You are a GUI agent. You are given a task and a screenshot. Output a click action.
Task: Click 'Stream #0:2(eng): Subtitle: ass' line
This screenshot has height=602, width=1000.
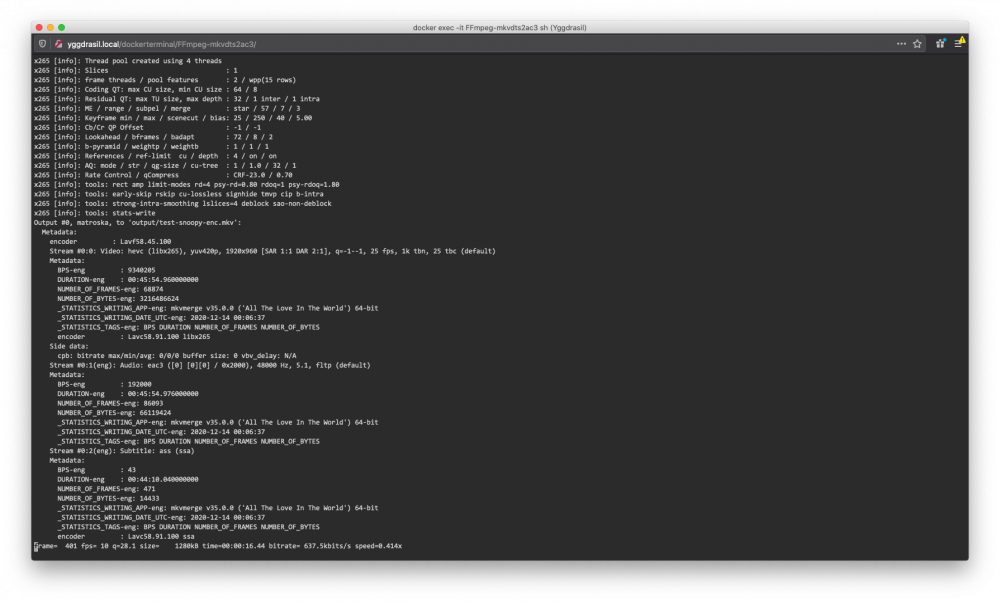click(122, 451)
